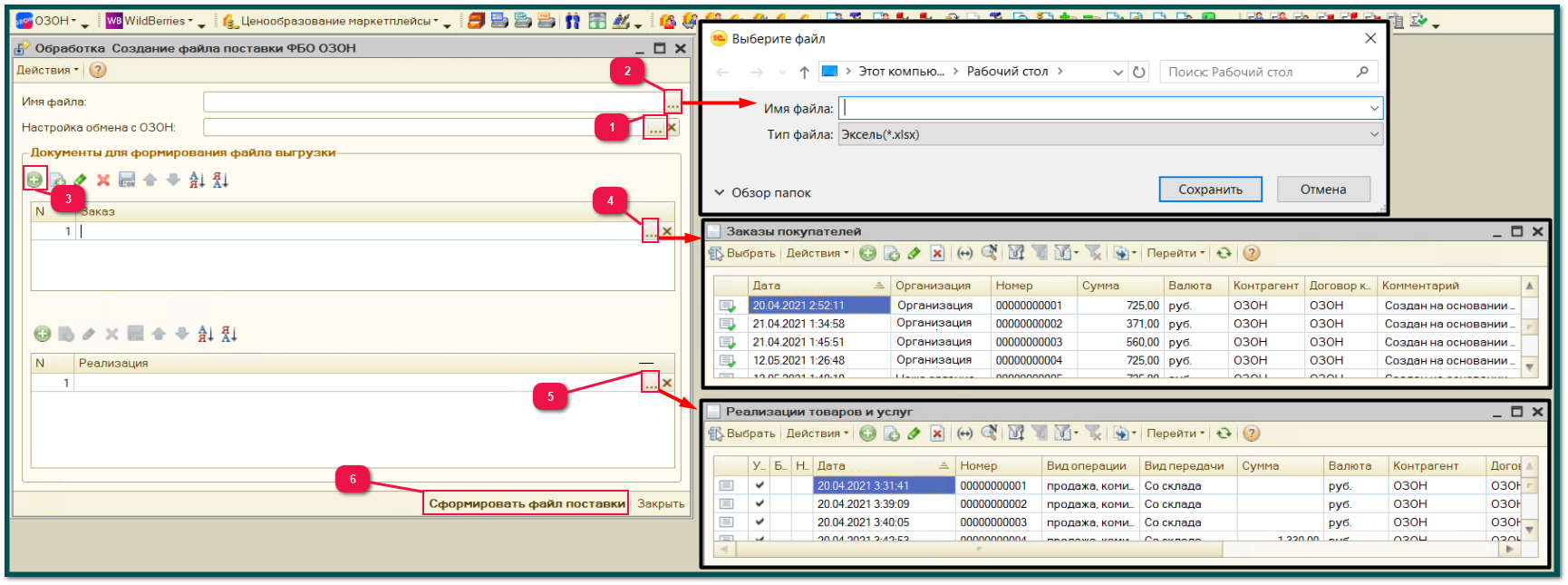Go up one folder level in file dialog
Image resolution: width=1568 pixels, height=585 pixels.
[x=804, y=72]
